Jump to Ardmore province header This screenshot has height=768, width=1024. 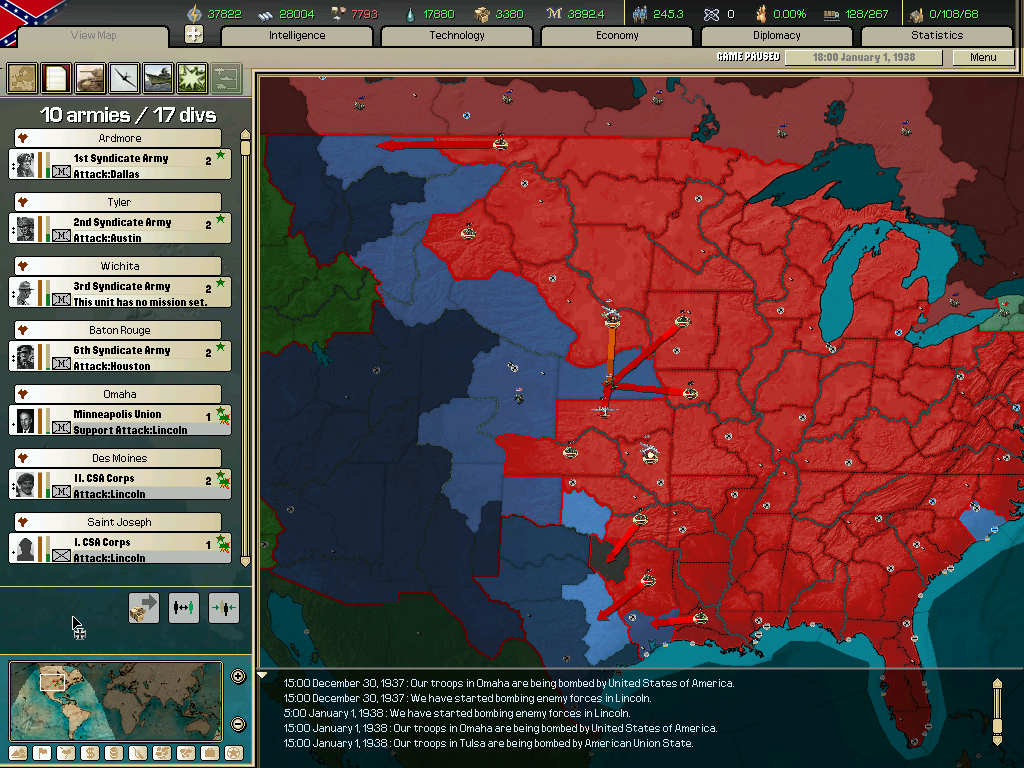click(x=118, y=138)
